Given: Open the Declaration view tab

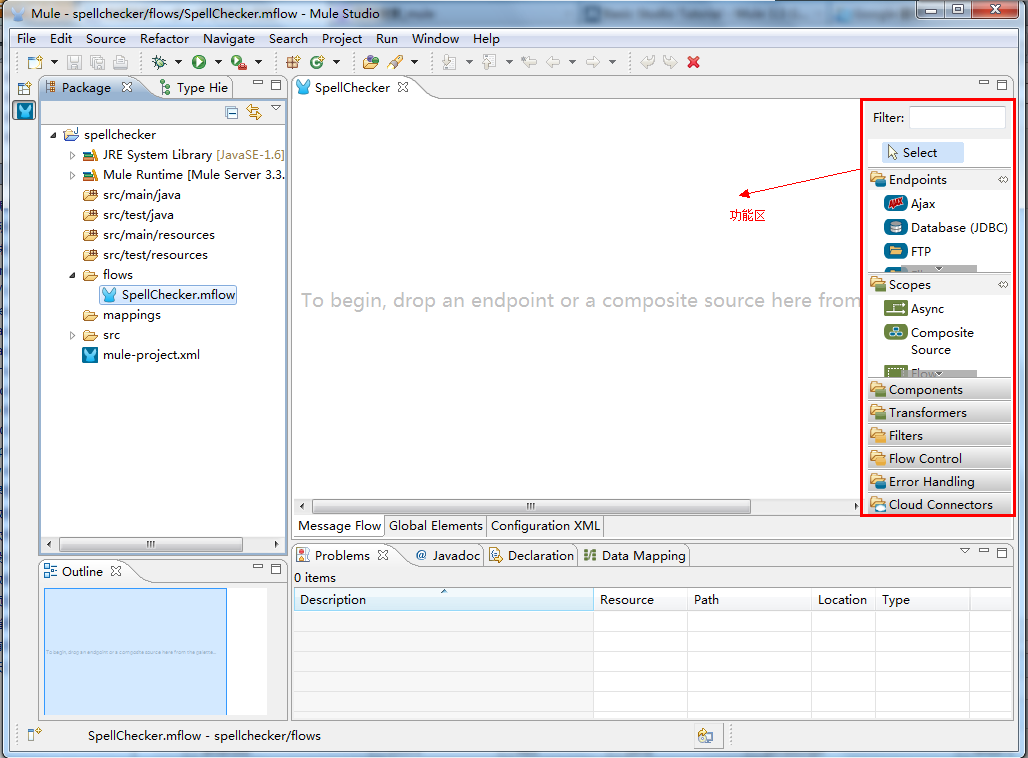Looking at the screenshot, I should click(x=532, y=555).
